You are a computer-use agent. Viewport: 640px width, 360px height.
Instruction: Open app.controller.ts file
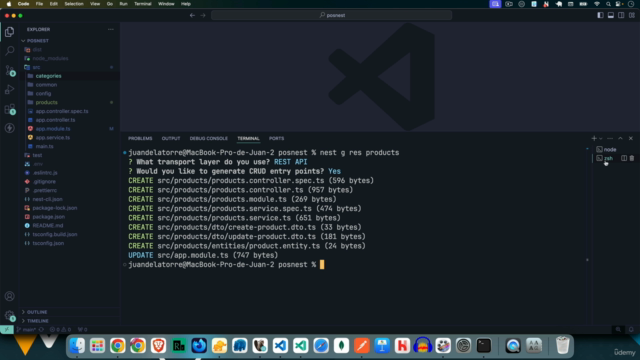(55, 120)
